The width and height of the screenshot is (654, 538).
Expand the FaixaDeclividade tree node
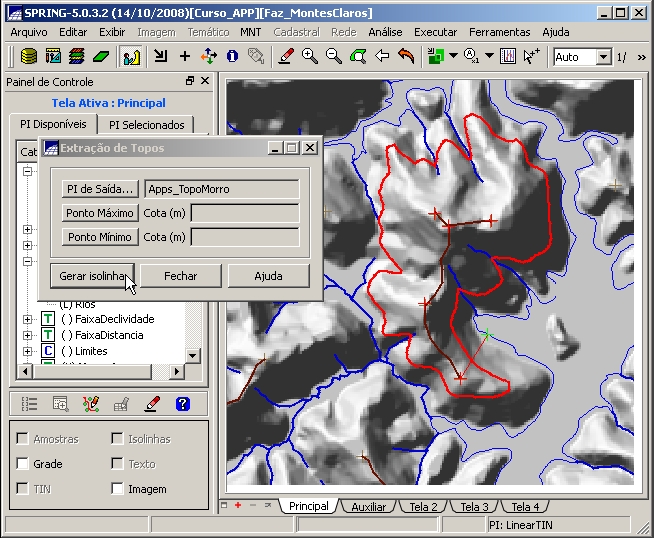(27, 319)
